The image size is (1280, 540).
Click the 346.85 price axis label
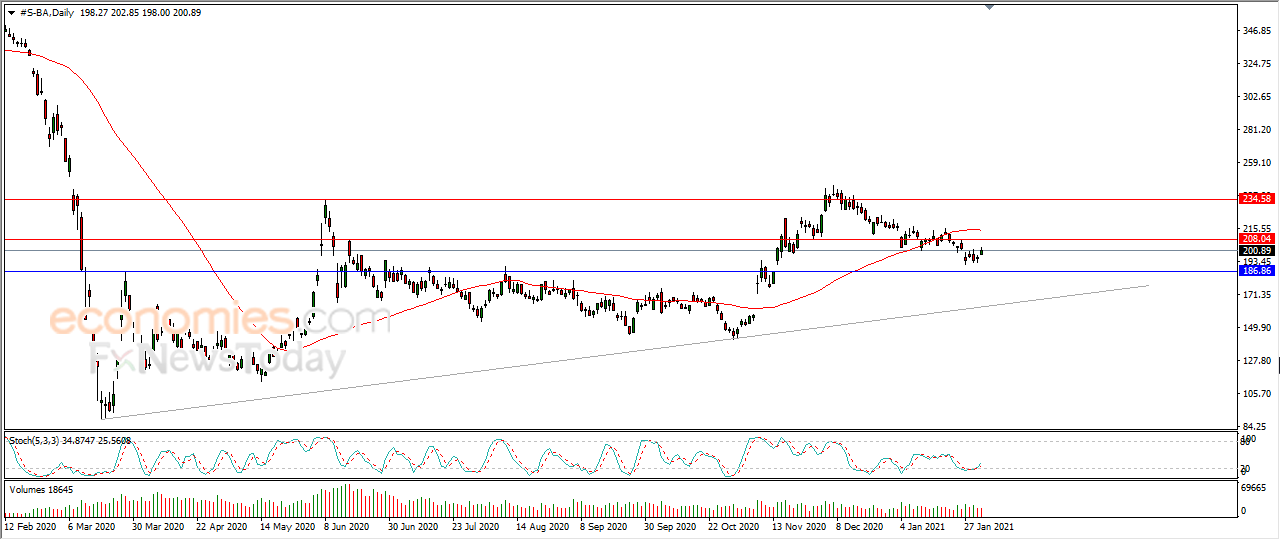[1257, 31]
